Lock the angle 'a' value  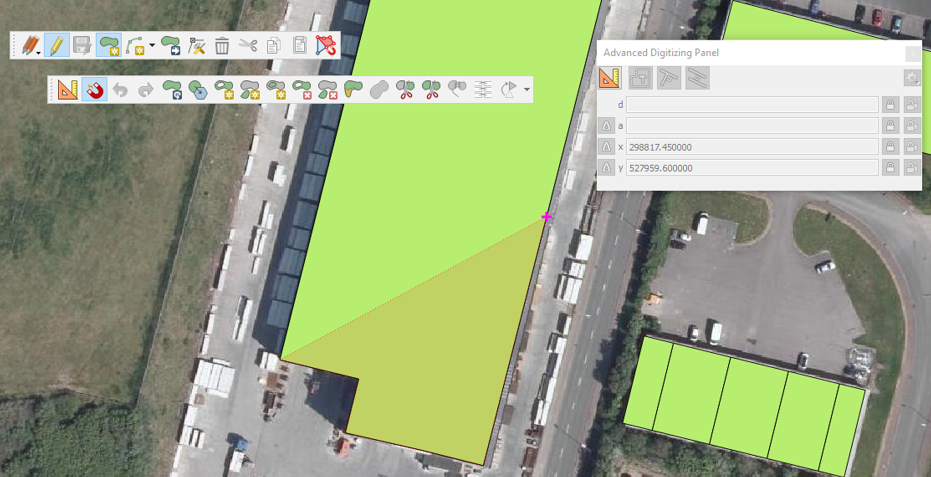890,125
